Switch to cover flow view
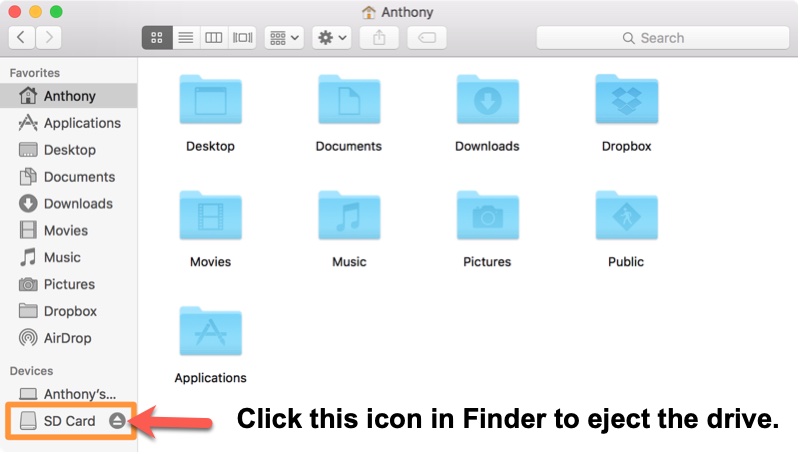Image resolution: width=800 pixels, height=454 pixels. [x=242, y=38]
